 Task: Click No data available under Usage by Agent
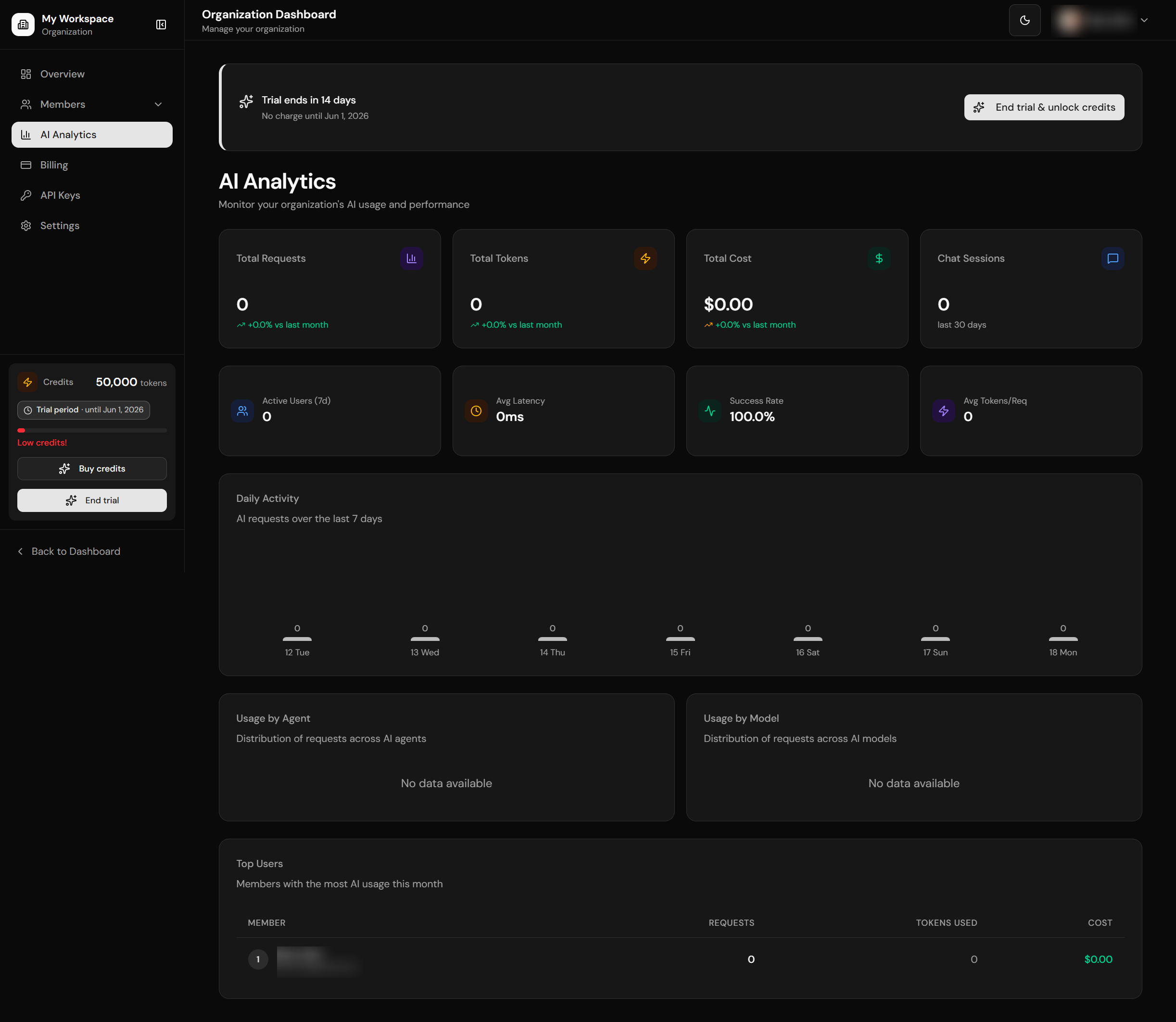[x=446, y=783]
